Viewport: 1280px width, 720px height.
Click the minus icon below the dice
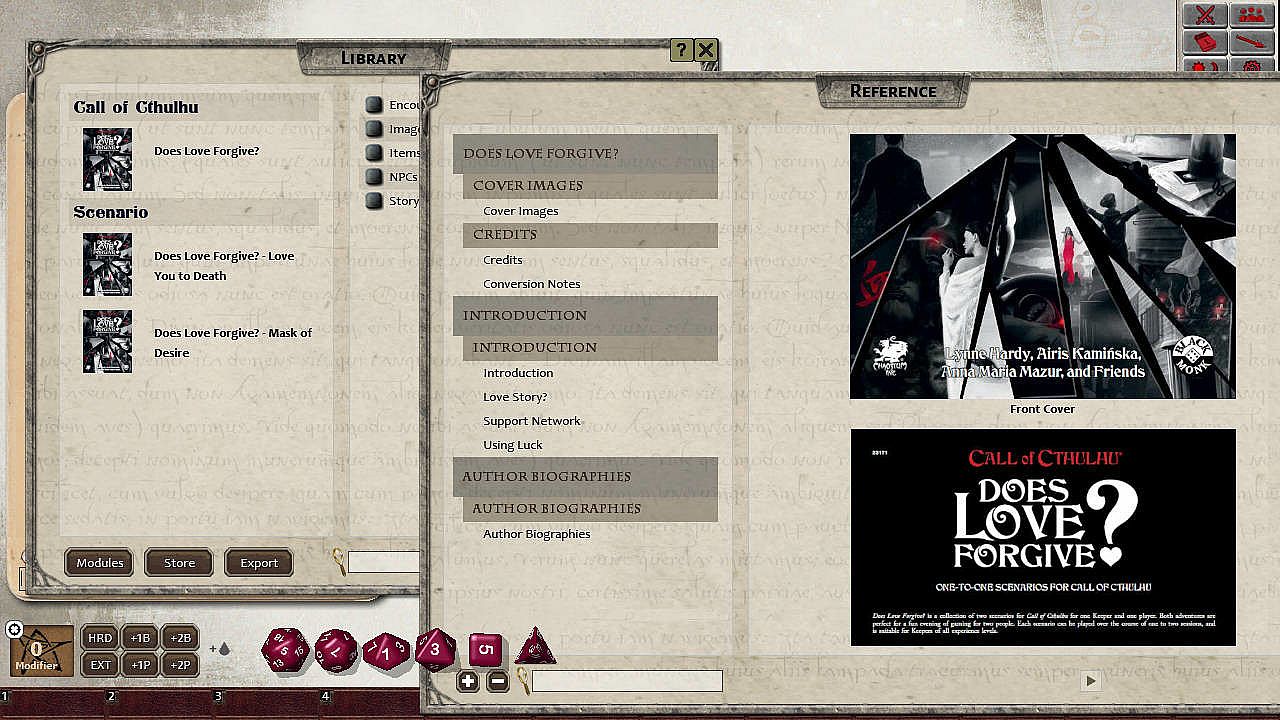[x=497, y=682]
